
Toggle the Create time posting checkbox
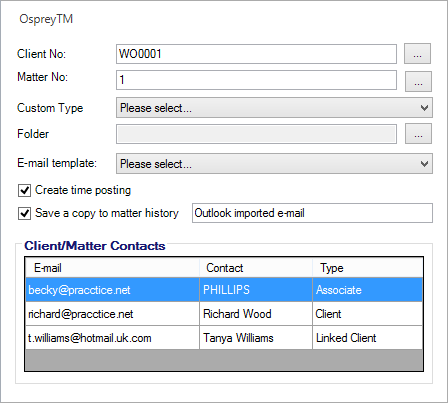click(x=24, y=191)
